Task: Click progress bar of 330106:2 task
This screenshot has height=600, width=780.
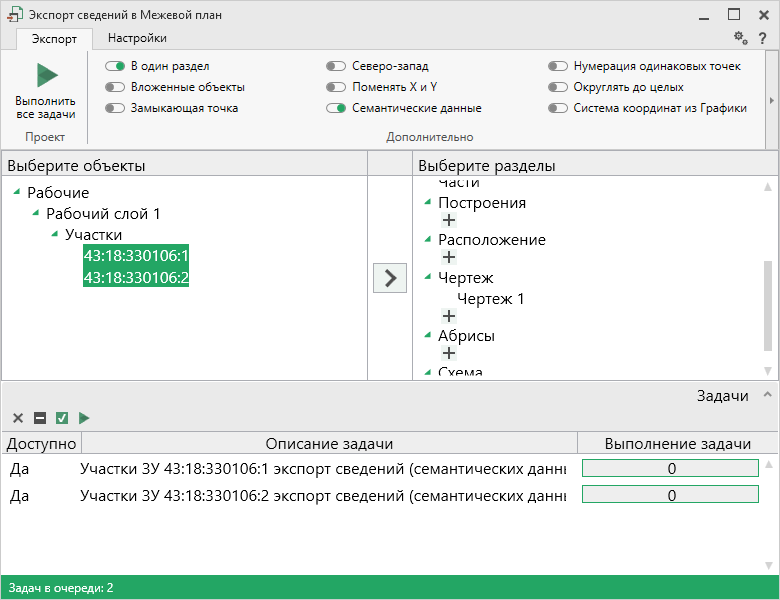Action: [x=670, y=495]
